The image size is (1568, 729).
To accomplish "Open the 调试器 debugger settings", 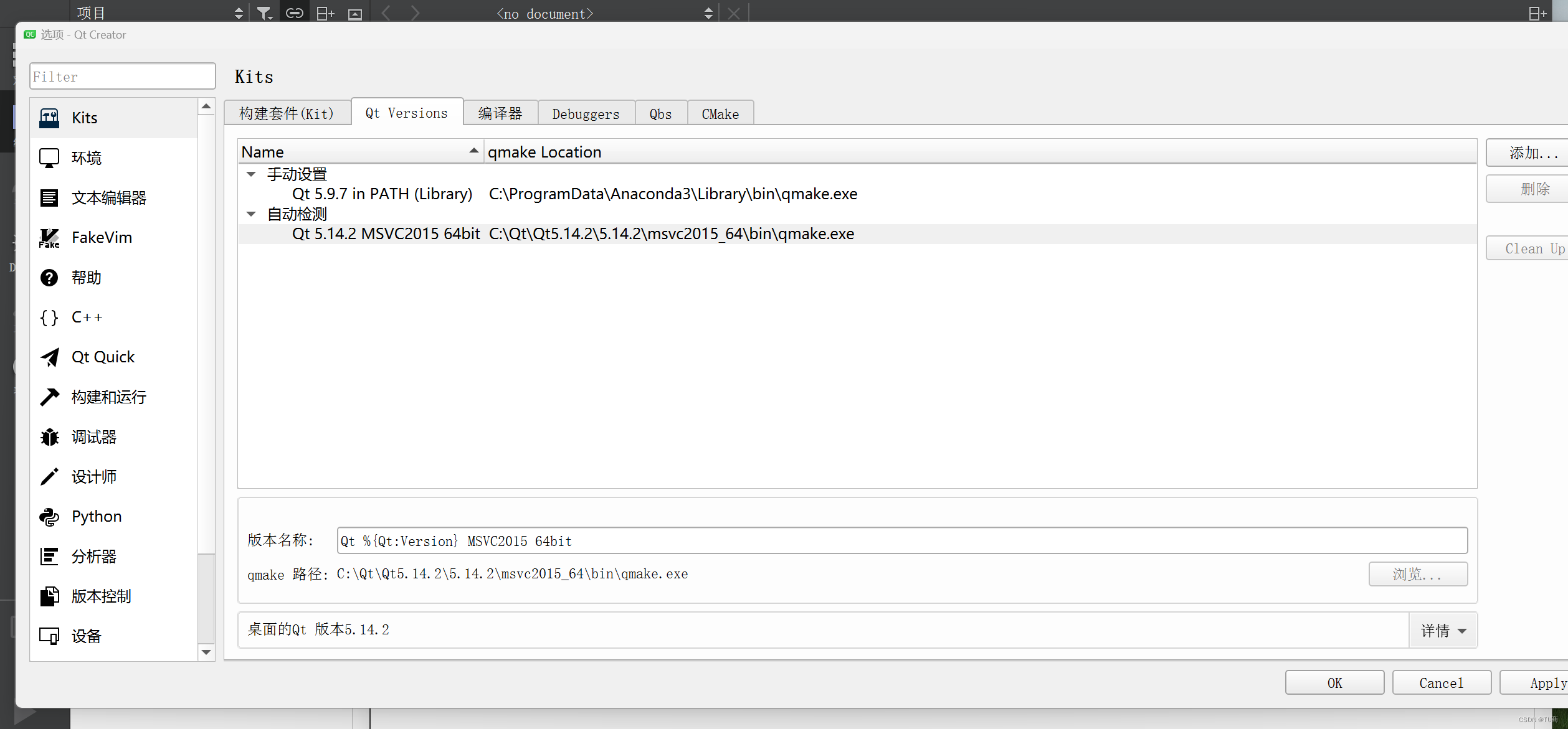I will [95, 436].
